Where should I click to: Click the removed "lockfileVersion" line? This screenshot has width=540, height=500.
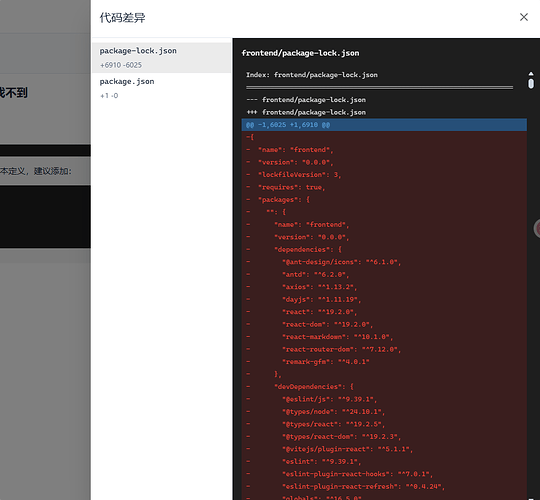pyautogui.click(x=384, y=175)
